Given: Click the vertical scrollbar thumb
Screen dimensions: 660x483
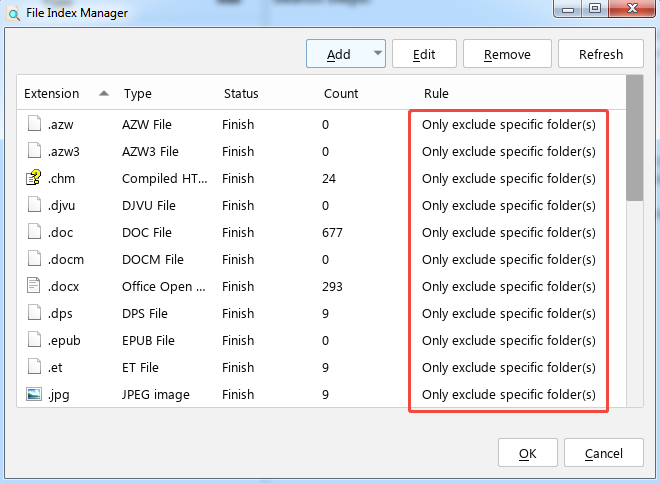Looking at the screenshot, I should point(634,140).
